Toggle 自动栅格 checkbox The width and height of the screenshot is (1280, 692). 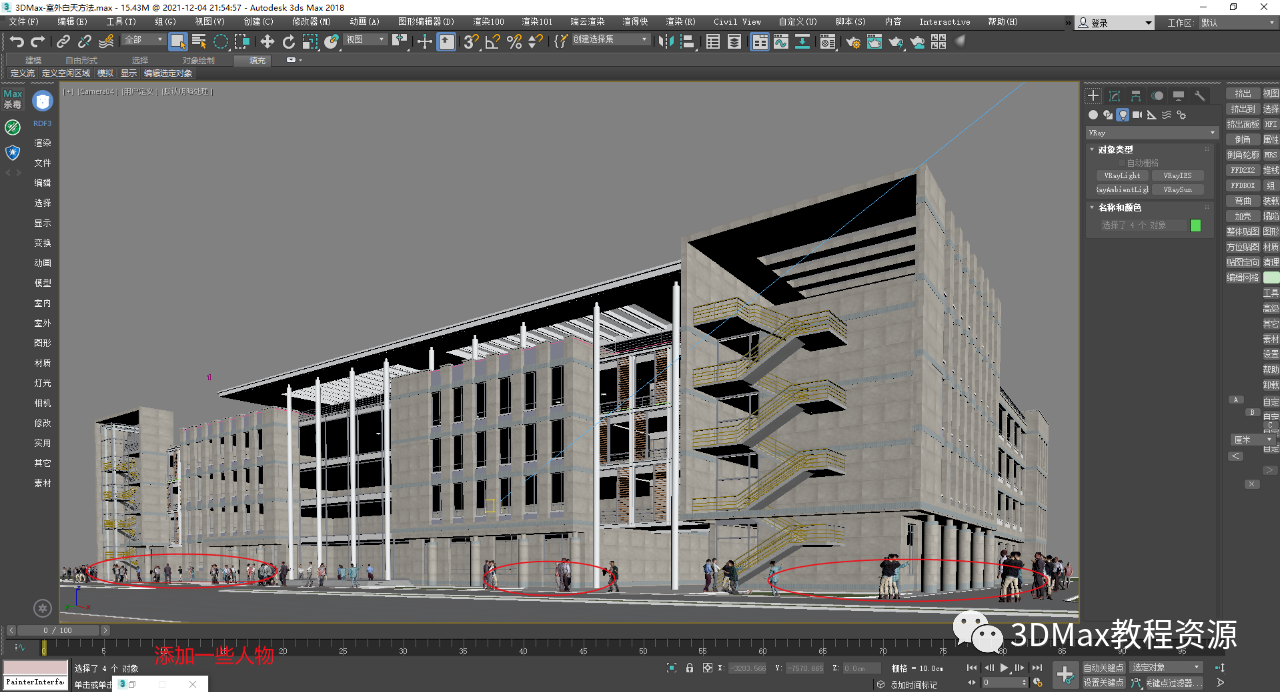[x=1122, y=163]
